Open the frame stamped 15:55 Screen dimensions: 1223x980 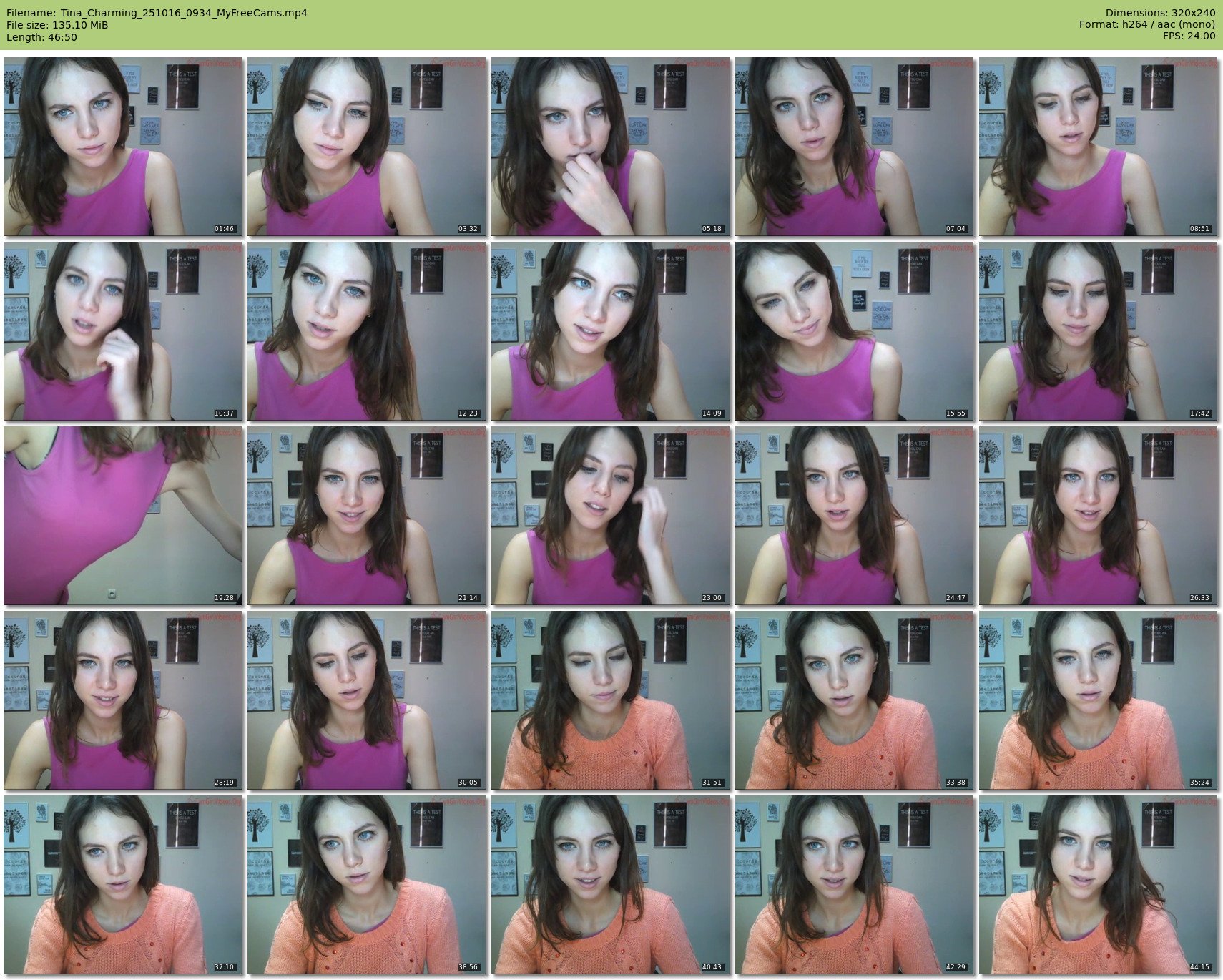[x=855, y=331]
